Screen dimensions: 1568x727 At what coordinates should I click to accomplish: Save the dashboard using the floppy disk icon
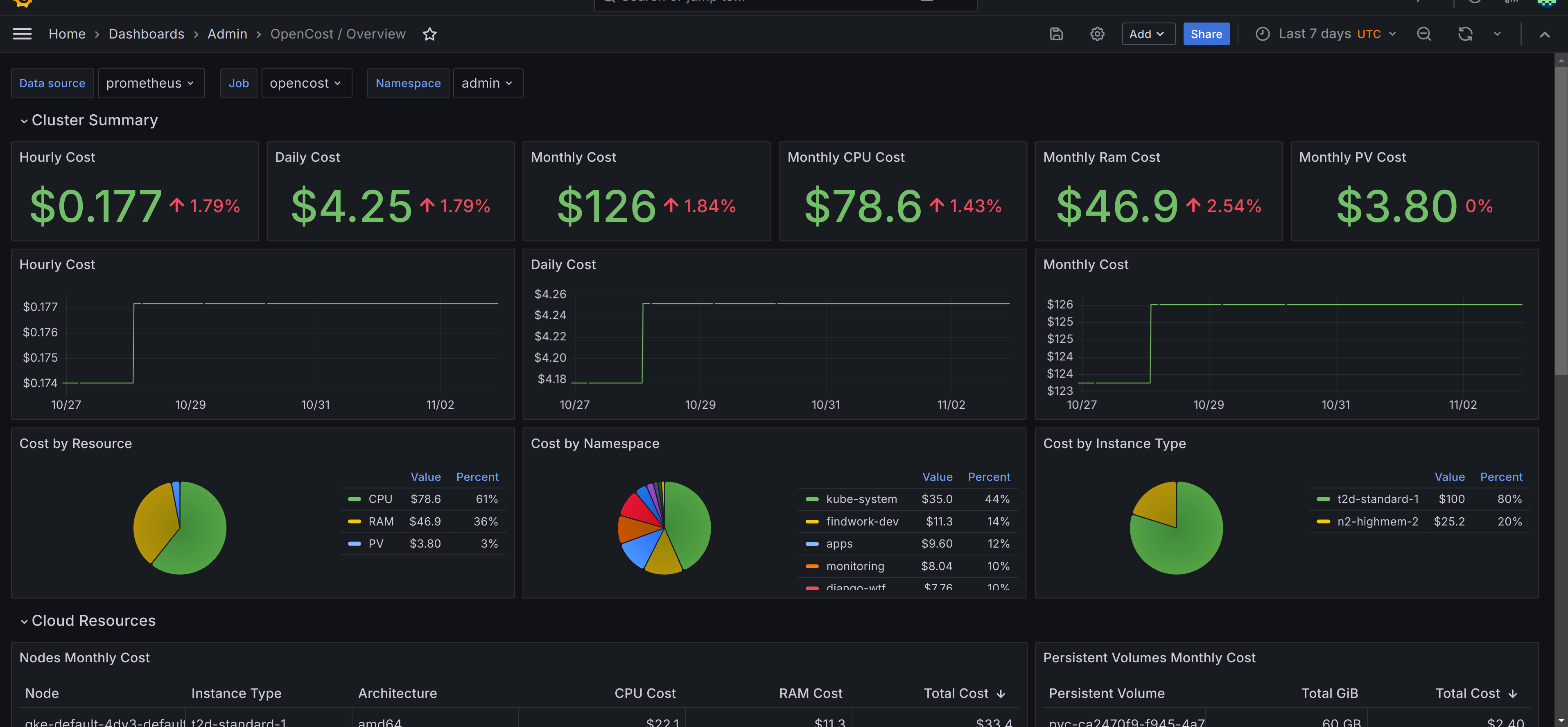pyautogui.click(x=1056, y=34)
